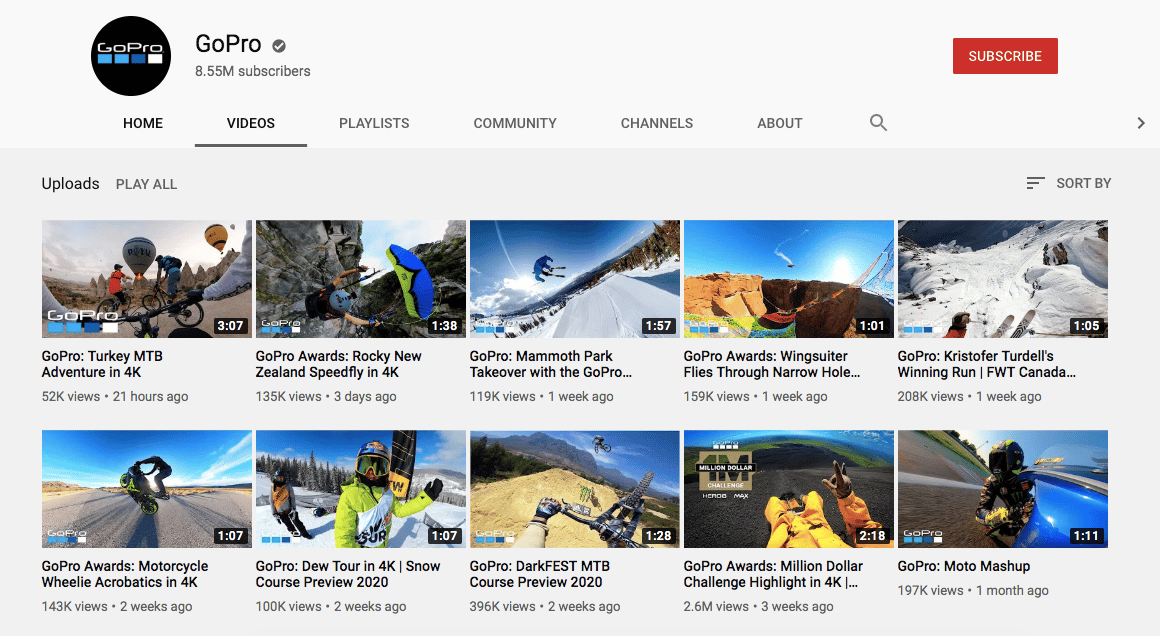Image resolution: width=1160 pixels, height=636 pixels.
Task: Switch to the Home tab
Action: click(x=143, y=123)
